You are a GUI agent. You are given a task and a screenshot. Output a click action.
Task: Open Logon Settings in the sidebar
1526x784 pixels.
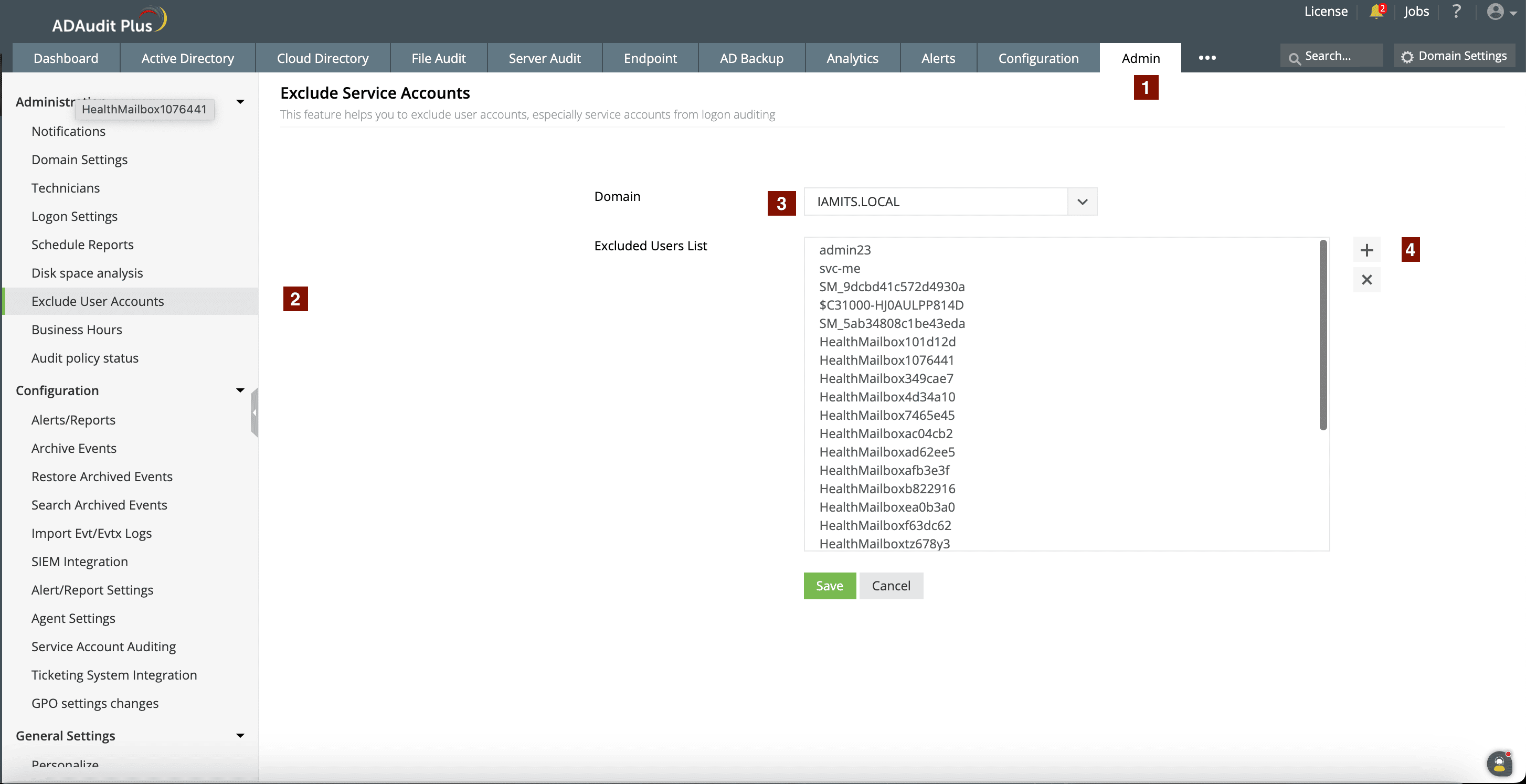click(74, 216)
